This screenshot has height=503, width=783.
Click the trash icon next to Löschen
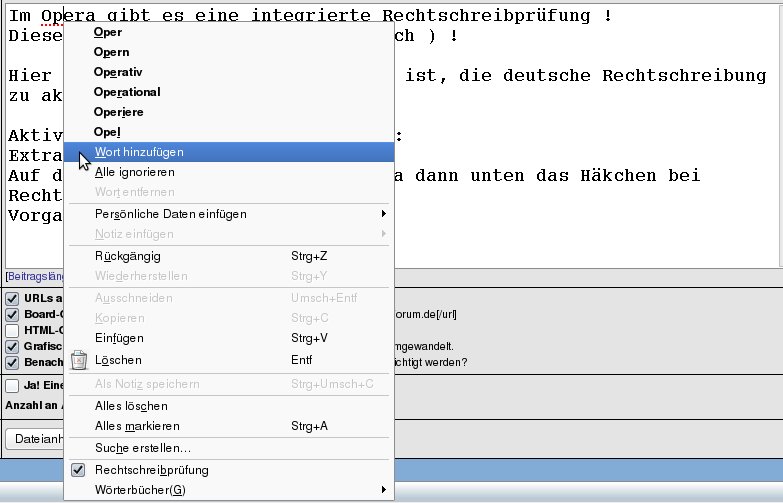point(79,360)
